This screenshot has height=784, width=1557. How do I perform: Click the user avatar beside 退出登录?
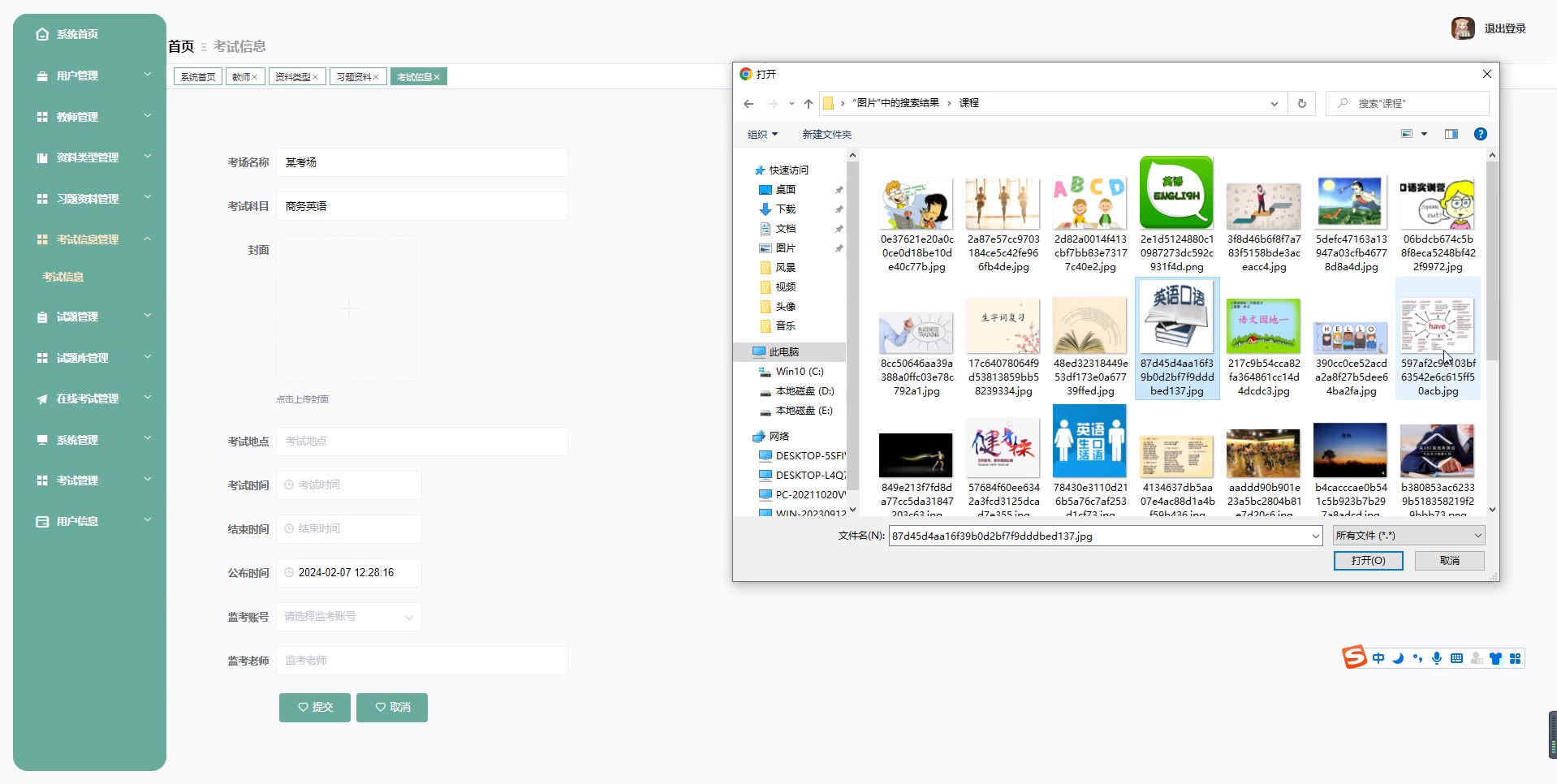pyautogui.click(x=1463, y=28)
